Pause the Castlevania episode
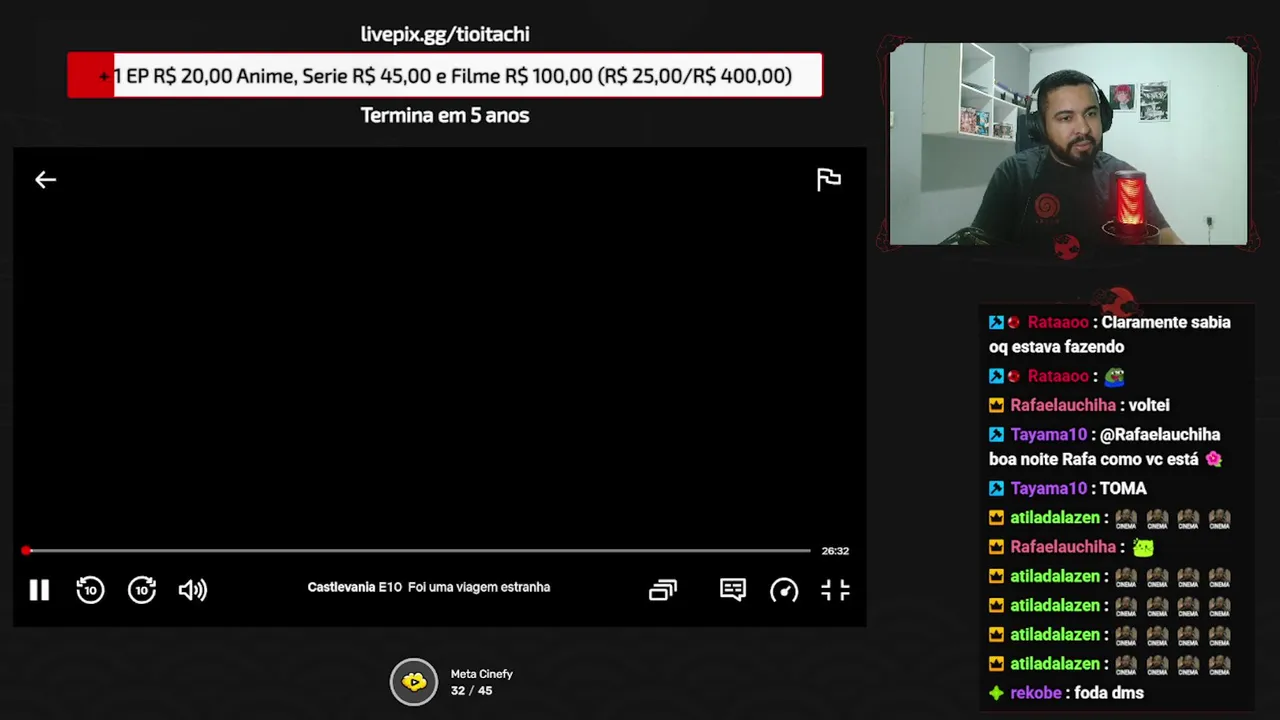Image resolution: width=1280 pixels, height=720 pixels. pyautogui.click(x=39, y=590)
